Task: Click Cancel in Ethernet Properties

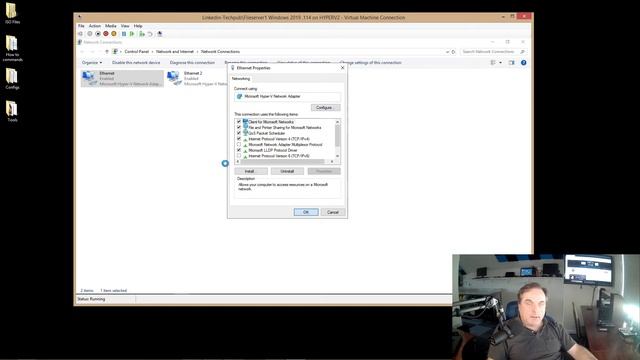Action: click(x=333, y=212)
